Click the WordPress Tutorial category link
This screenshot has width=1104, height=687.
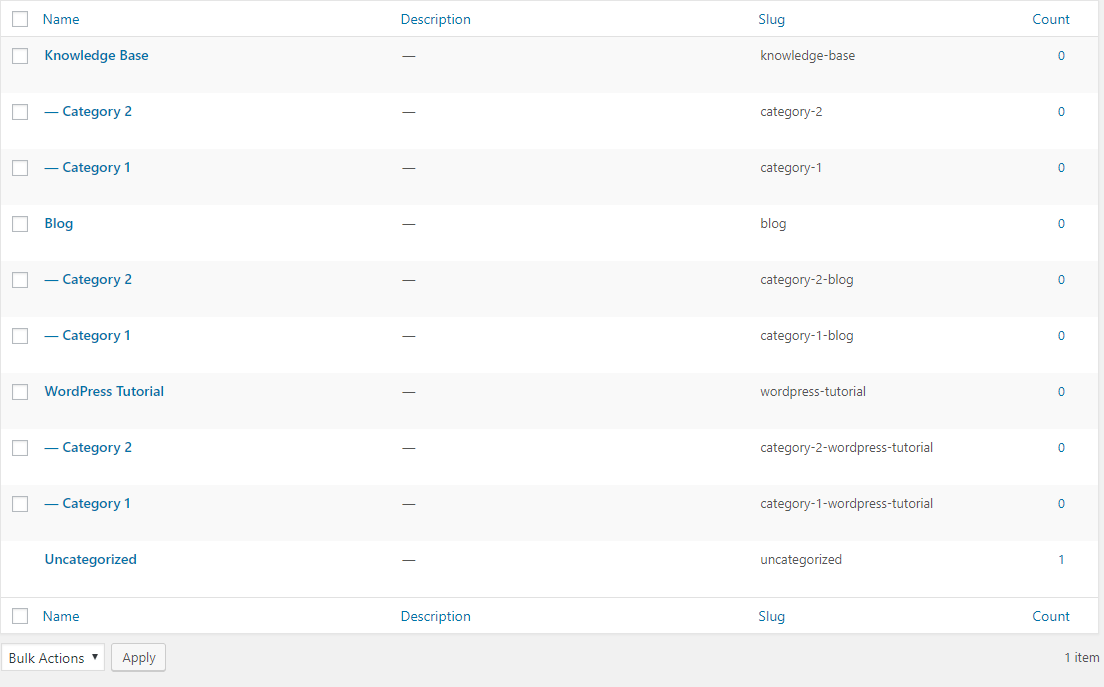(104, 392)
